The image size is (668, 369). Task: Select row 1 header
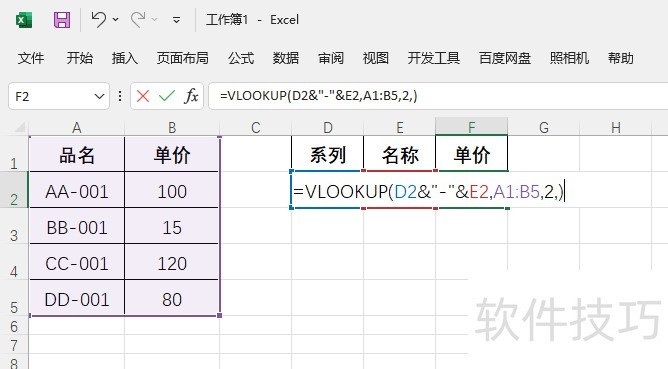click(x=14, y=154)
